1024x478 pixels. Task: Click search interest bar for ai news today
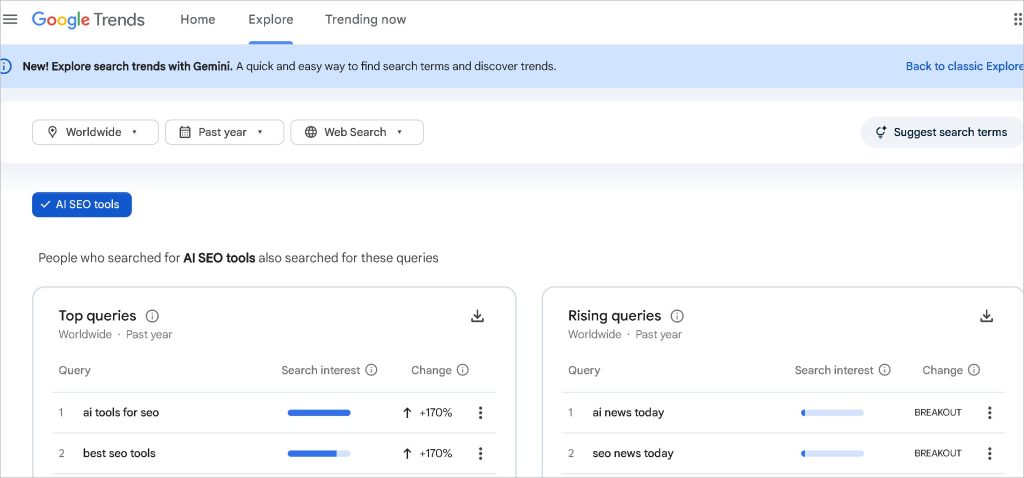click(832, 413)
